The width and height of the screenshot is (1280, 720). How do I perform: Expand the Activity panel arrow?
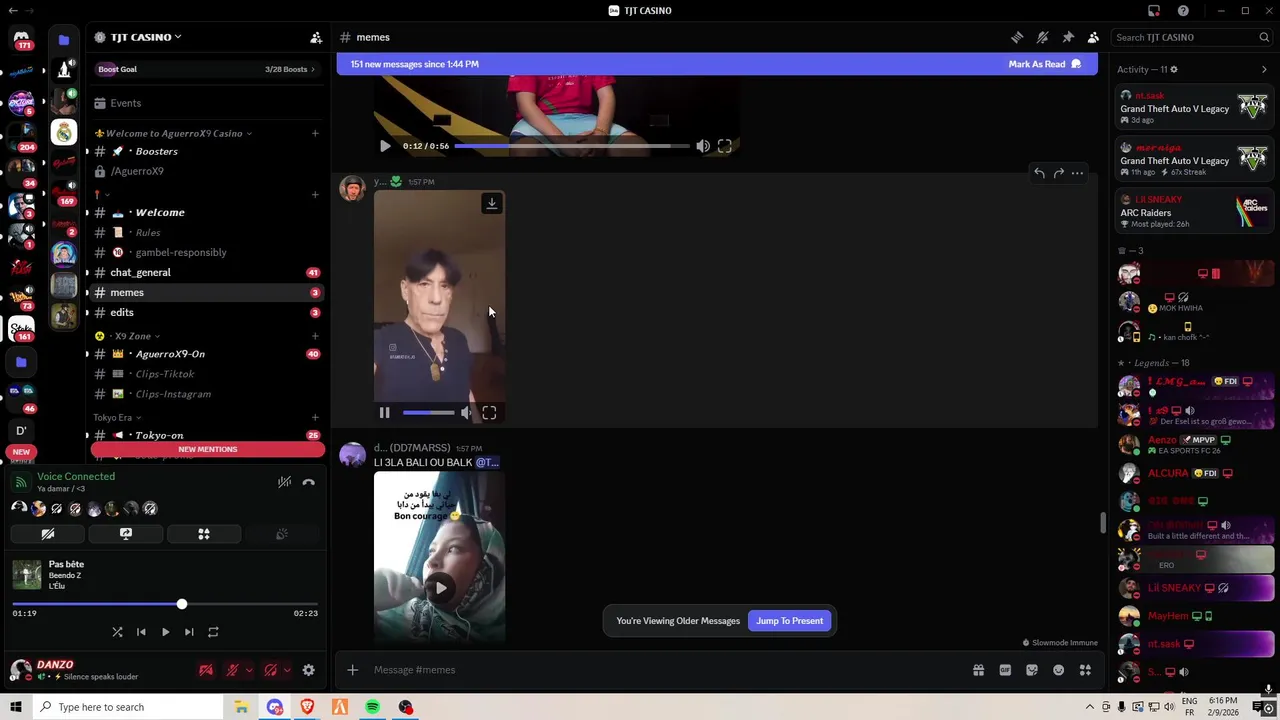pyautogui.click(x=1264, y=70)
